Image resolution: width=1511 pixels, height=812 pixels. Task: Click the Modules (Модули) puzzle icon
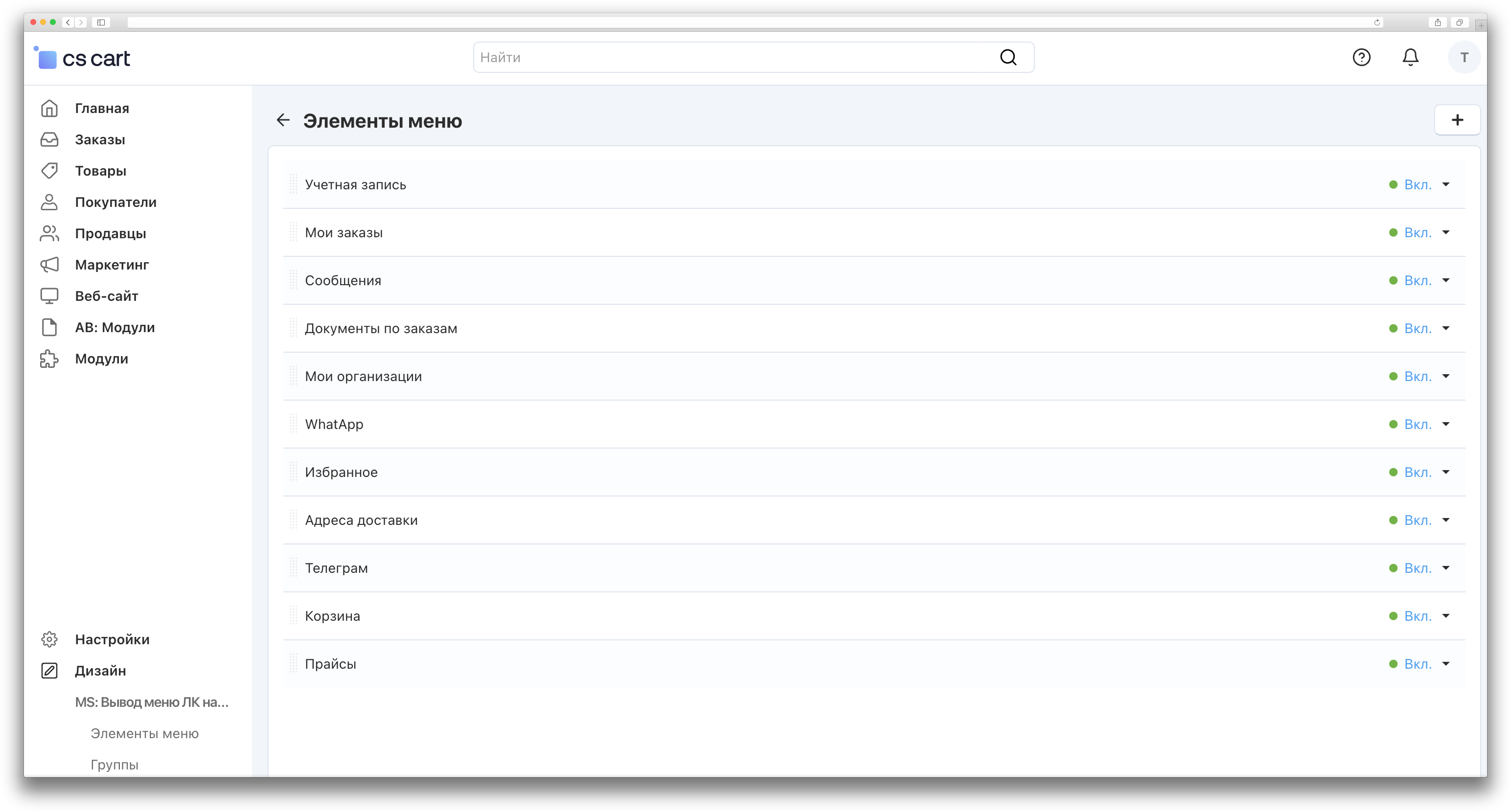49,359
